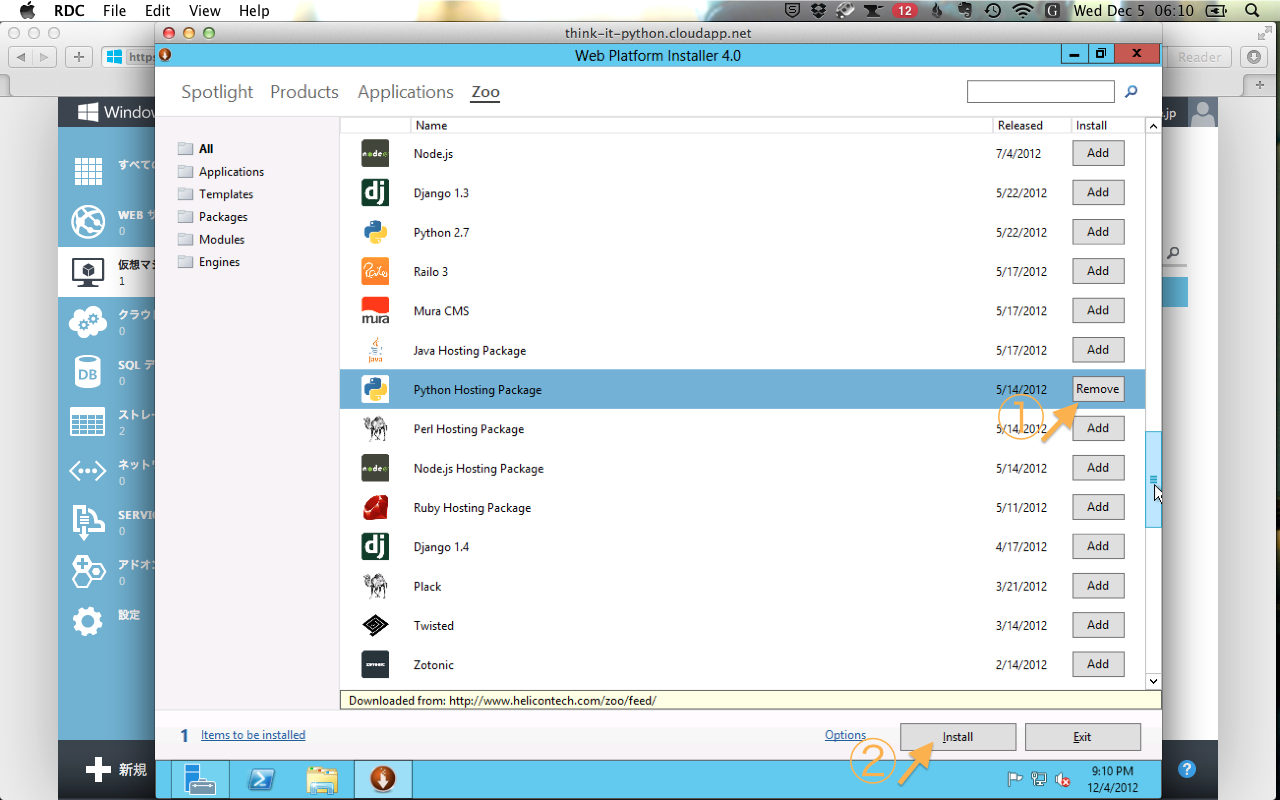Click the list scrollbar down arrow

1153,680
